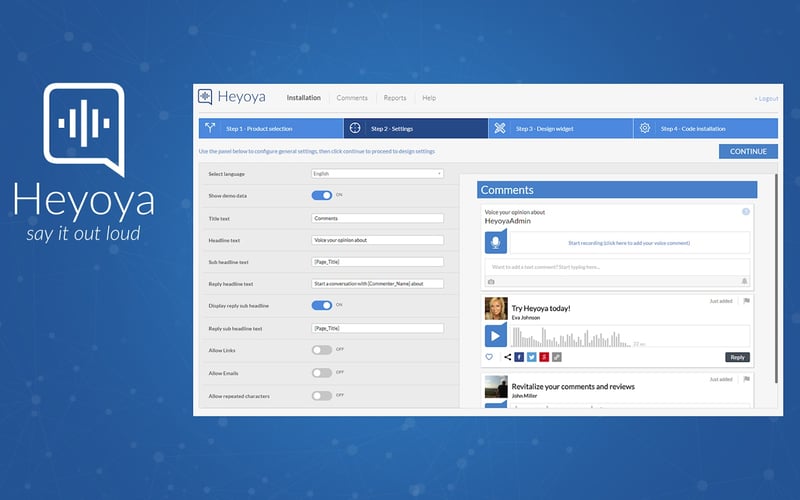Screen dimensions: 800x500
Task: Click the preview panel vertical scrollbar
Action: pos(776,278)
